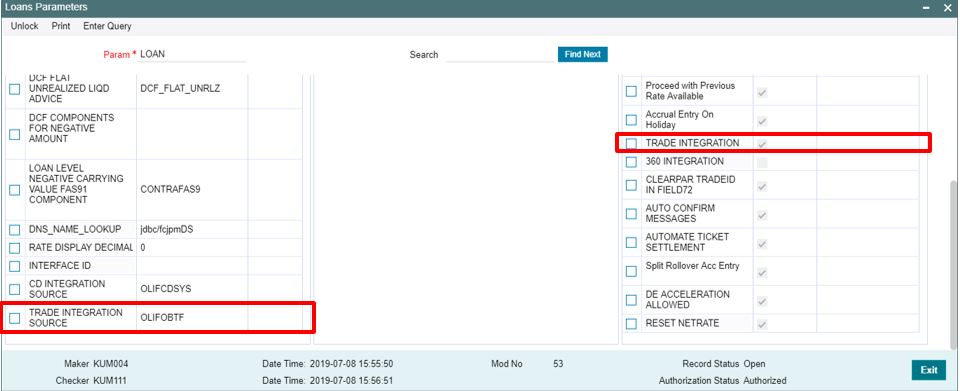Toggle CLEARPAR TRADEID IN FIELD72 value checkmark
The width and height of the screenshot is (960, 391).
762,186
